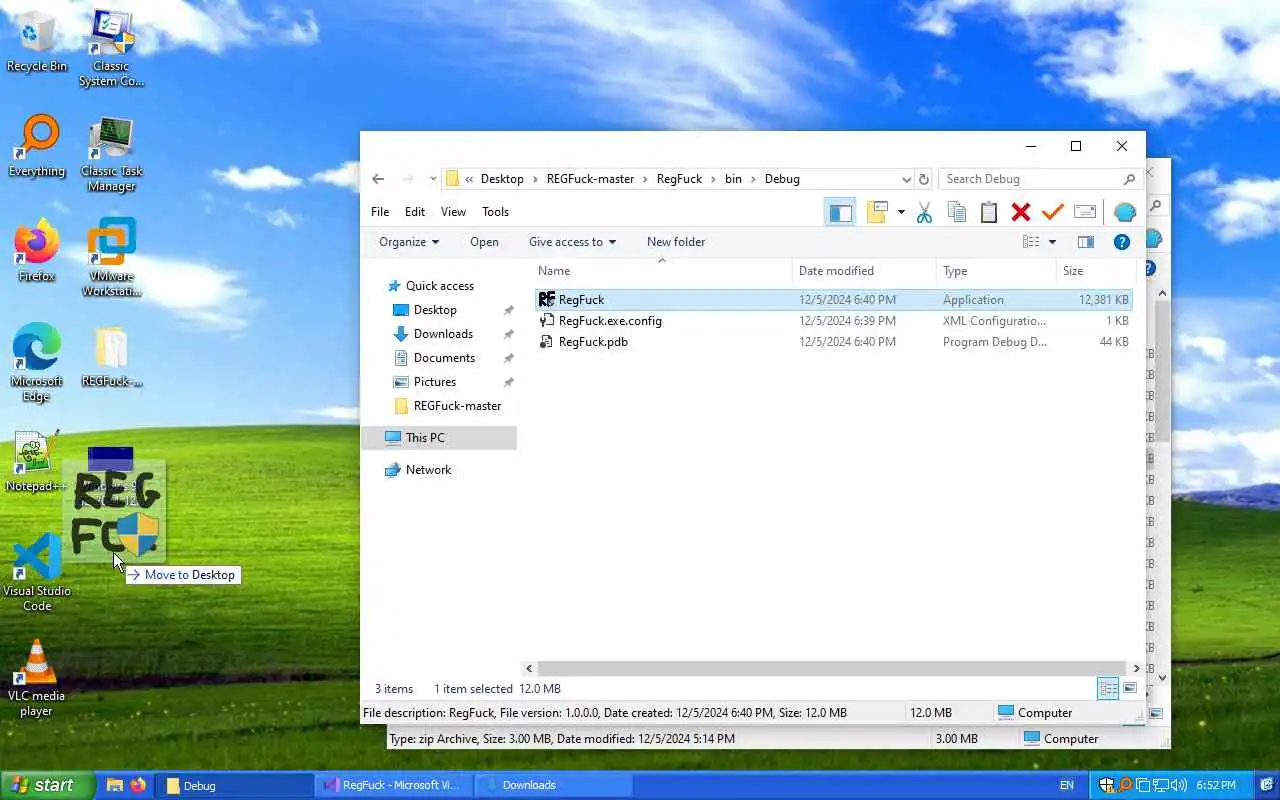Click the Paste clipboard icon

click(x=989, y=212)
